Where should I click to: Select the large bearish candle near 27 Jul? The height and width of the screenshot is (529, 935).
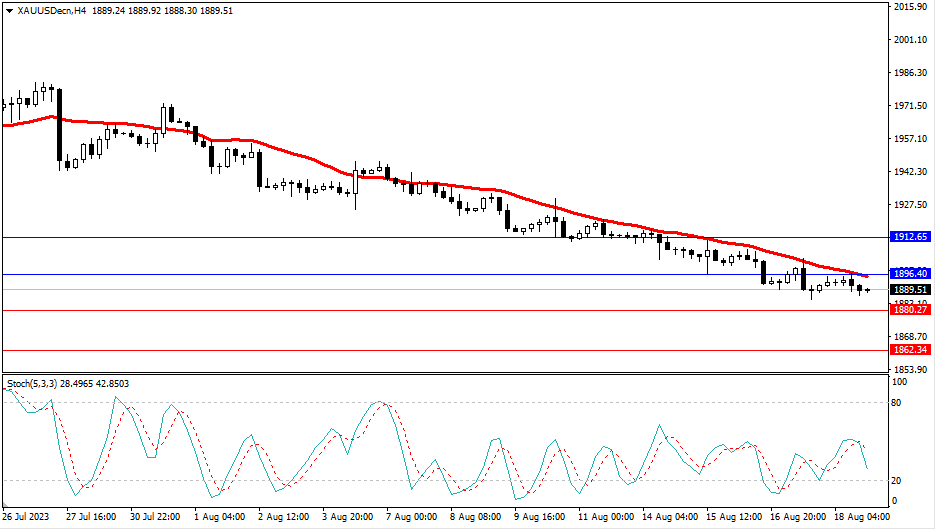(59, 127)
